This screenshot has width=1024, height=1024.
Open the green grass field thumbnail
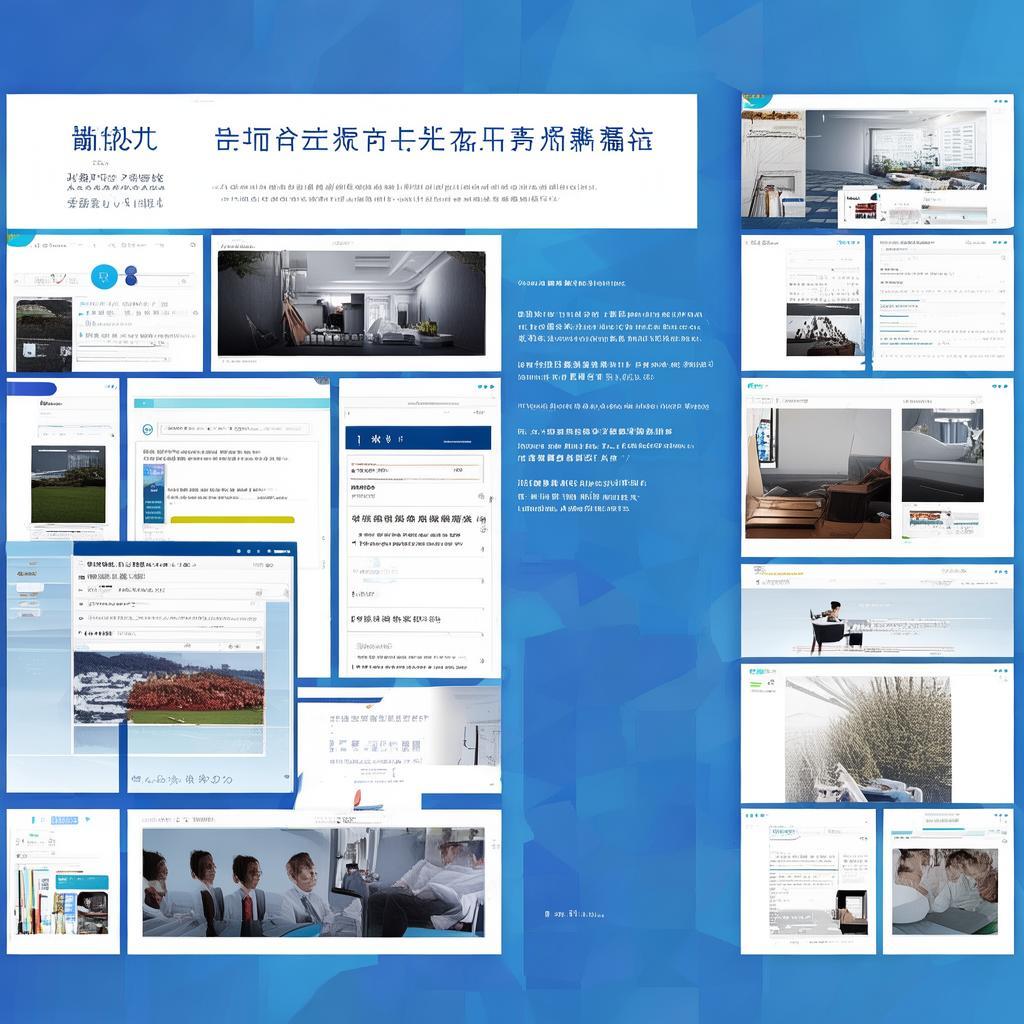[x=68, y=484]
